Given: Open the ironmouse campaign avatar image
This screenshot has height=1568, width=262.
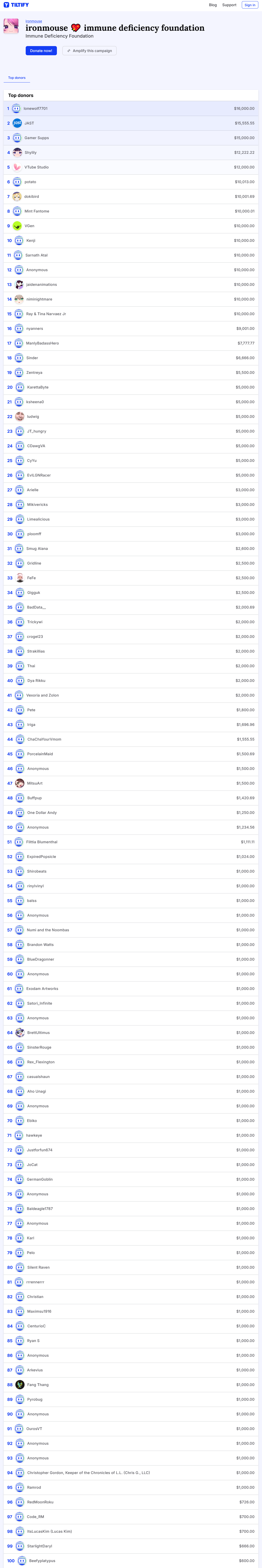Looking at the screenshot, I should click(11, 26).
